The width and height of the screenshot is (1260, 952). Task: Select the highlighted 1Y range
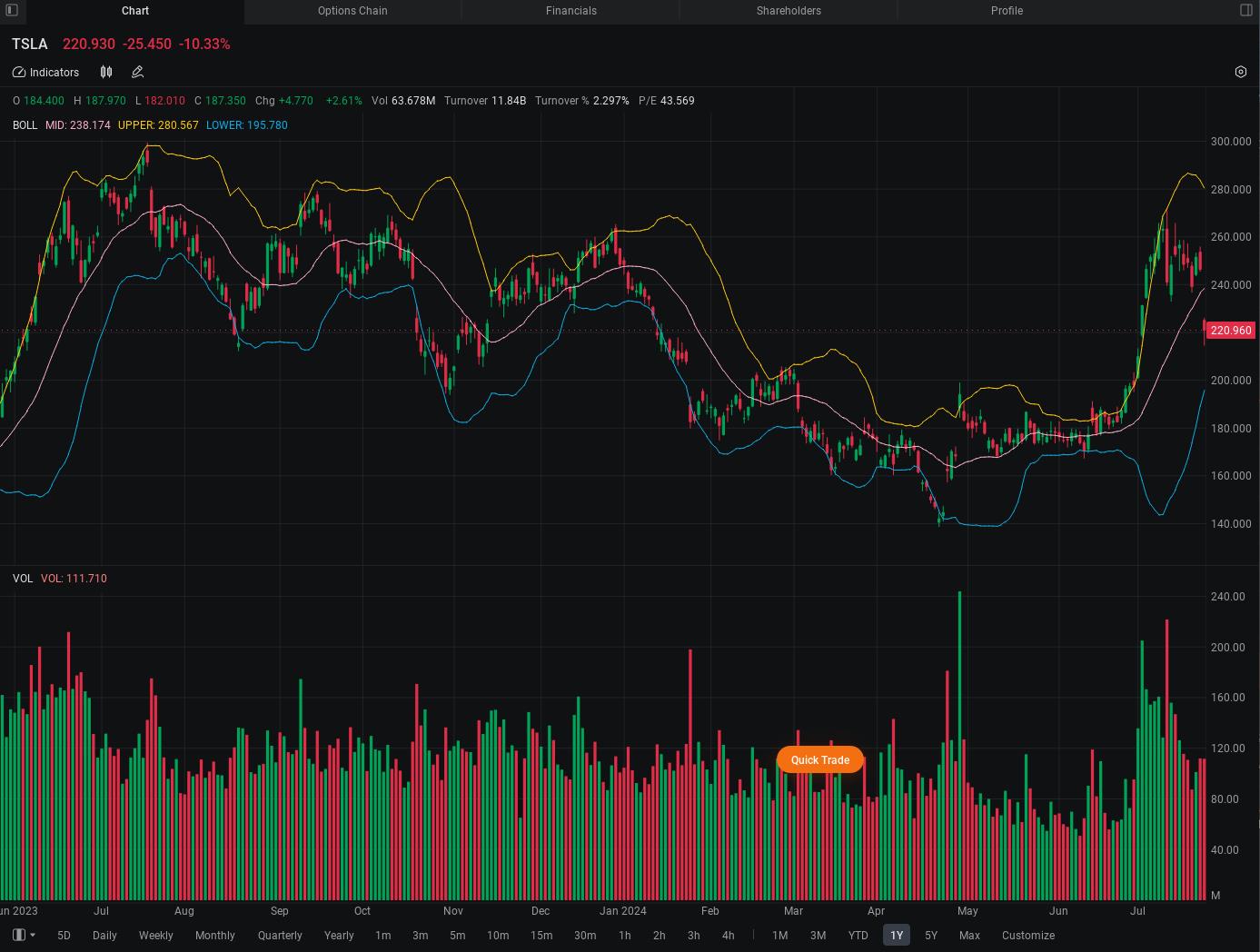pyautogui.click(x=897, y=935)
